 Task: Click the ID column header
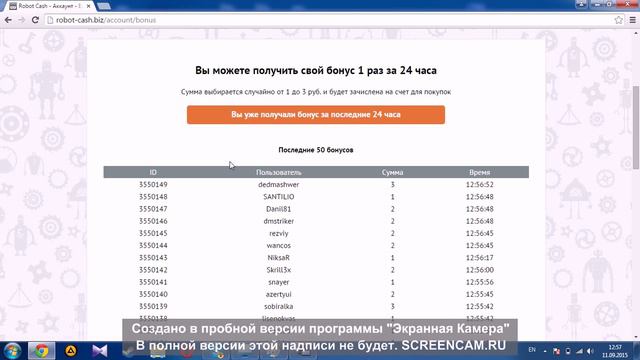coord(153,172)
